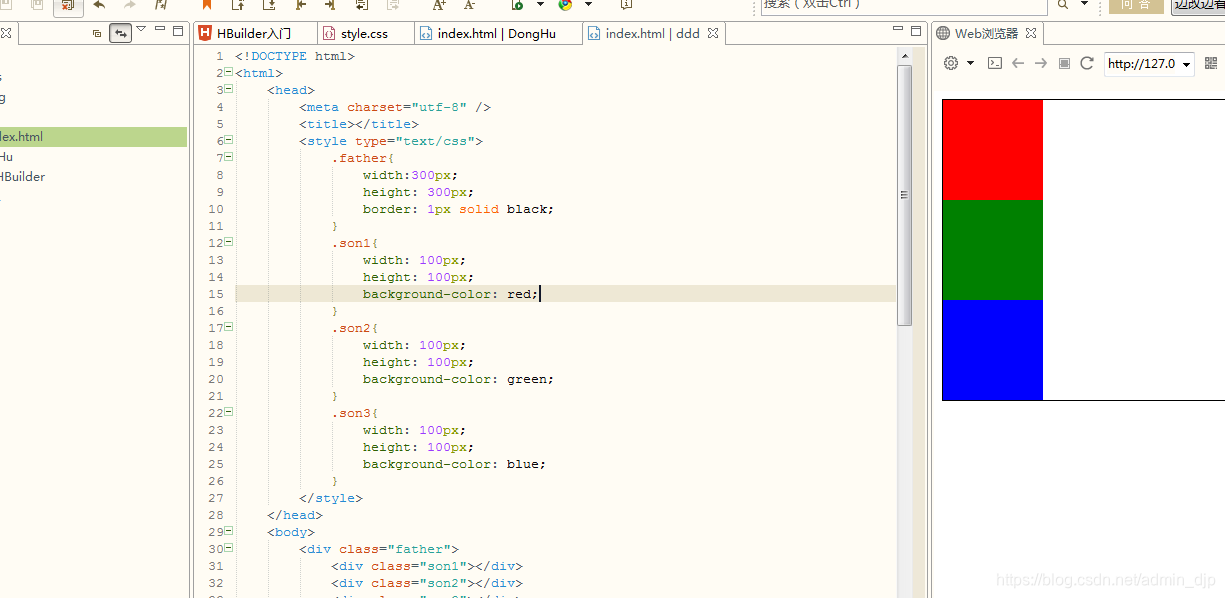Show QR code for the preview URL
Image resolution: width=1225 pixels, height=598 pixels.
coord(1211,63)
